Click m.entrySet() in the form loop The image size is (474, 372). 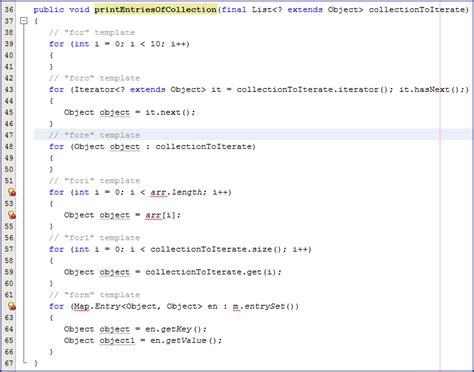coord(265,306)
